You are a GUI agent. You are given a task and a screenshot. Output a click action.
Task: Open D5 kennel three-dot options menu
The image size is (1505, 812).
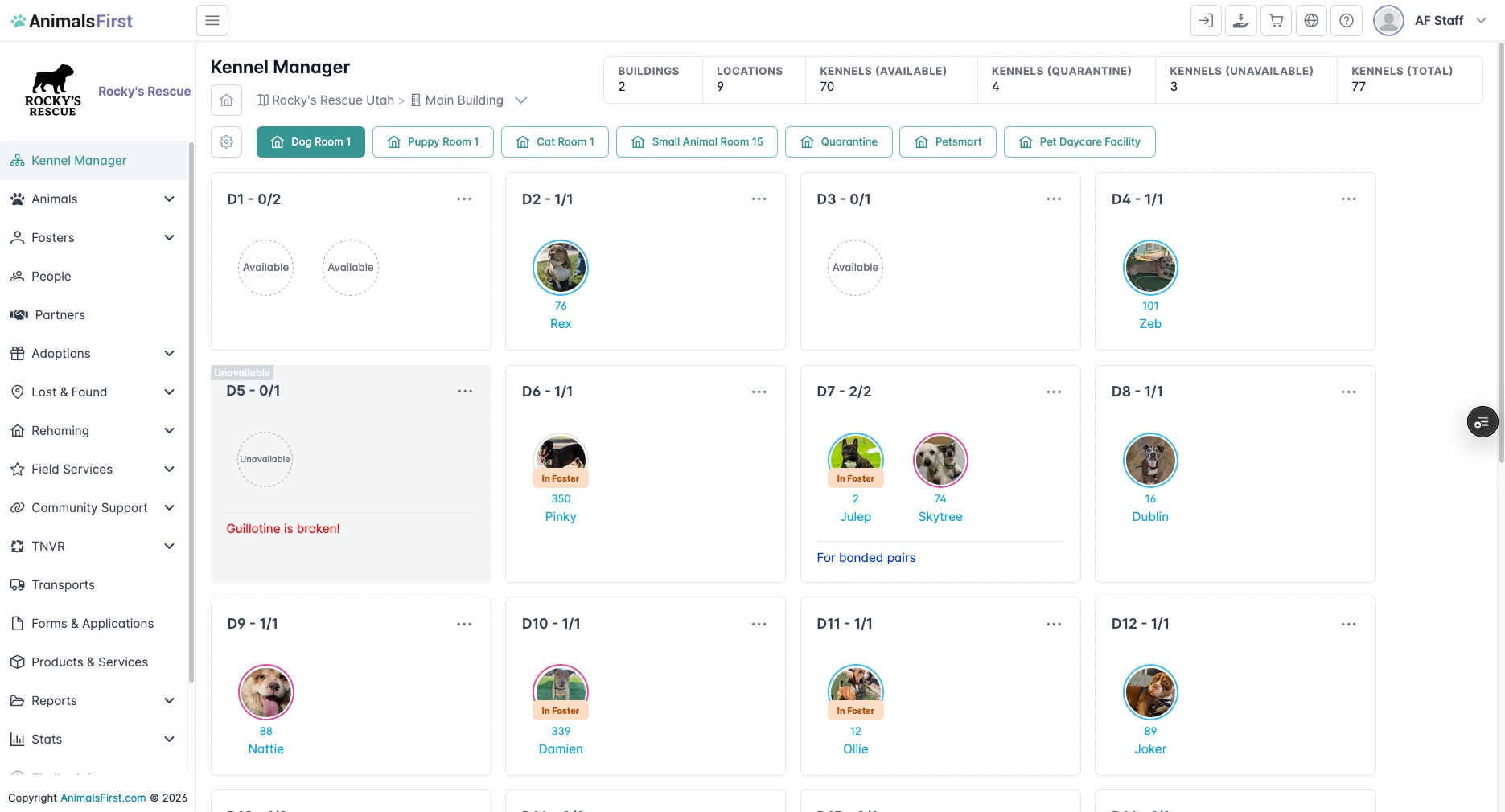pos(465,391)
